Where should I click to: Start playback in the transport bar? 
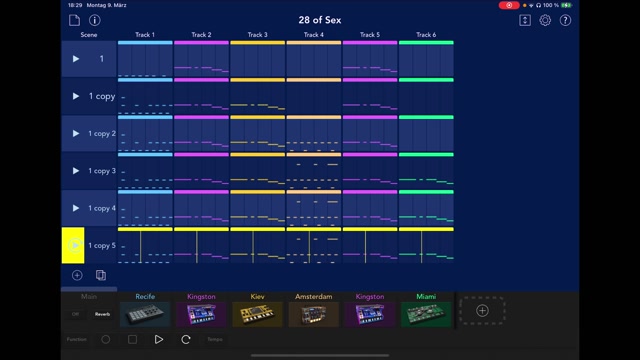click(x=159, y=340)
